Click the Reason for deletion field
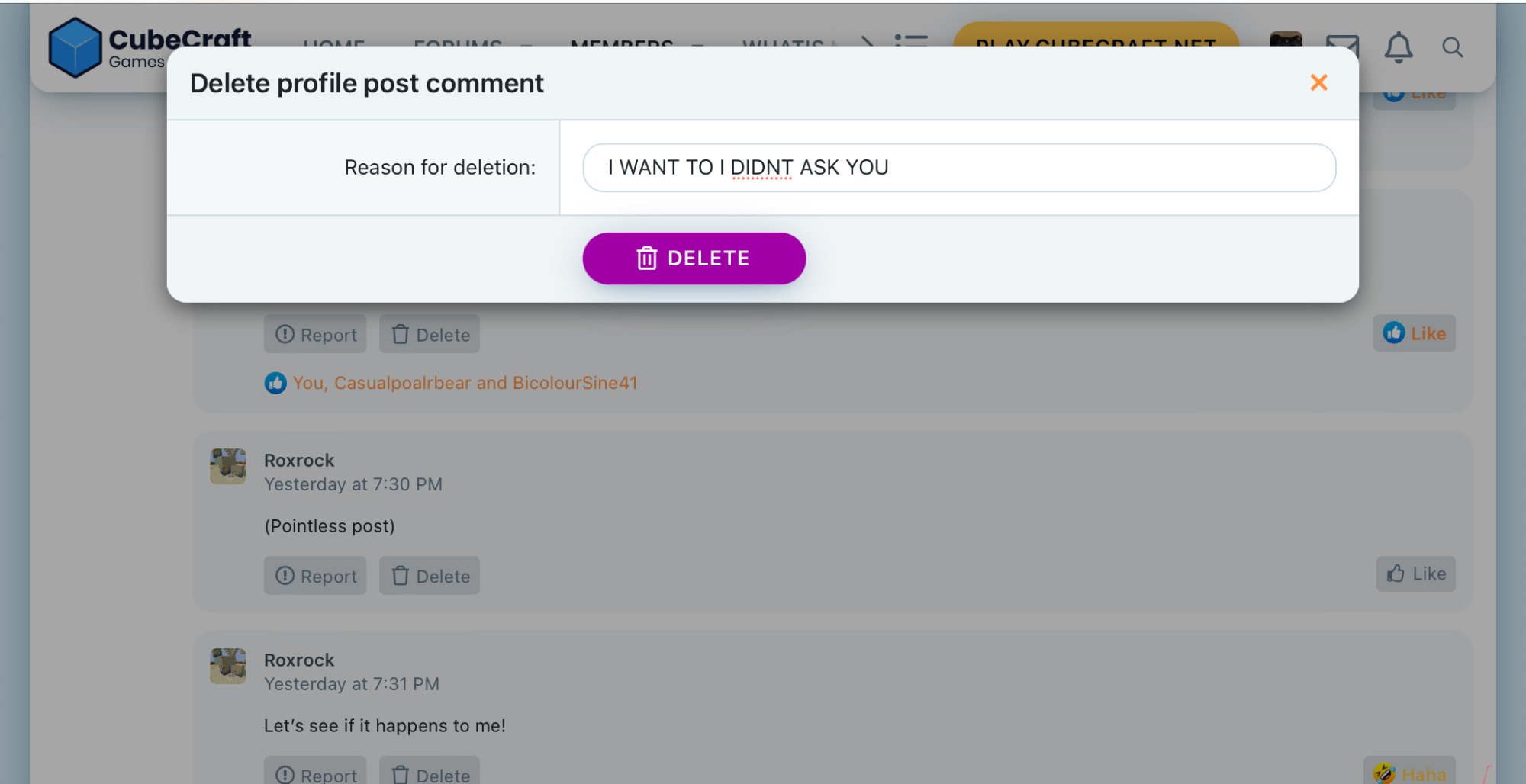Image resolution: width=1526 pixels, height=784 pixels. pos(958,168)
